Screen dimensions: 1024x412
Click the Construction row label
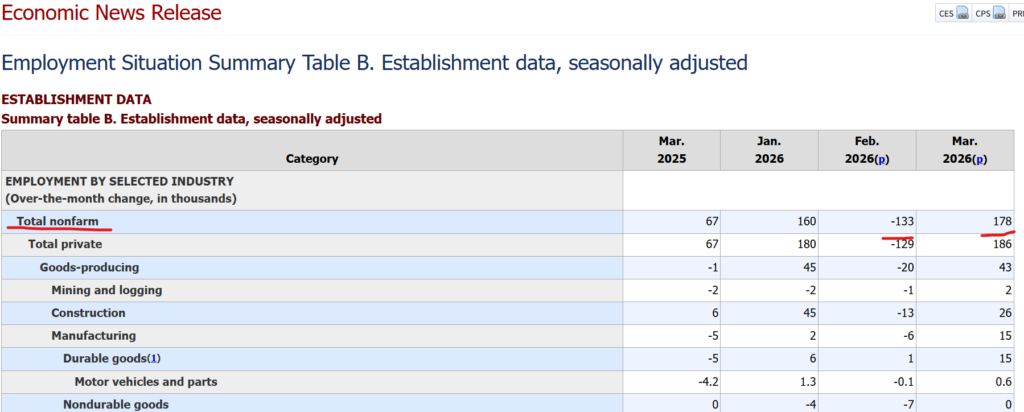(91, 313)
